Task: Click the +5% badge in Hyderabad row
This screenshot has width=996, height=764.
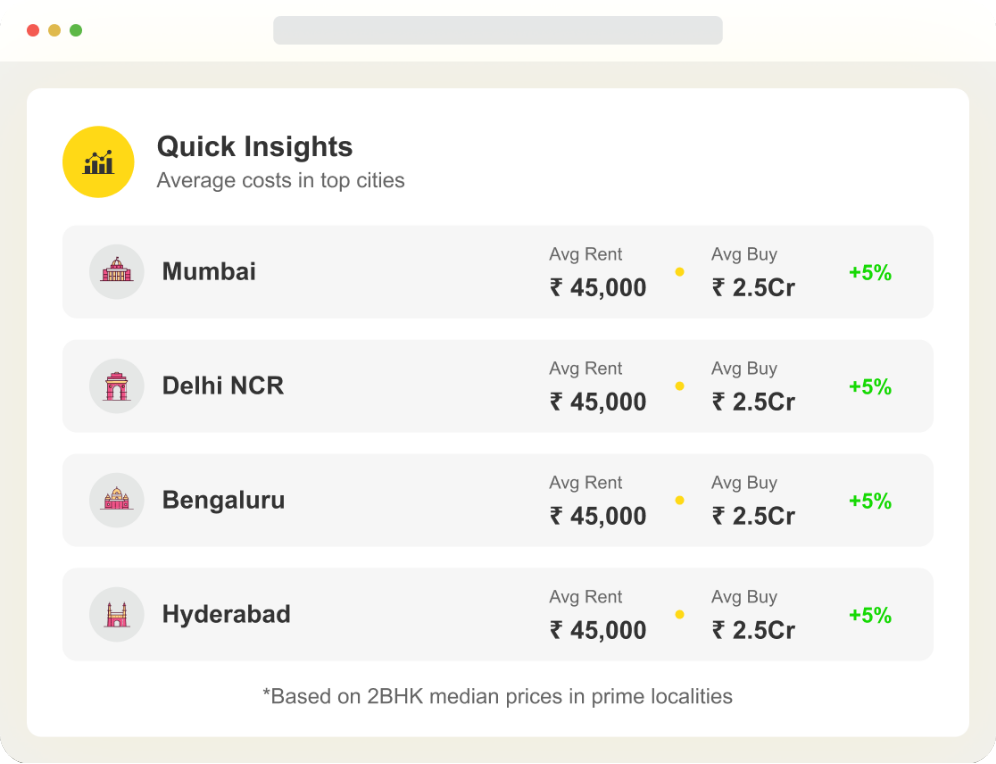Action: click(870, 615)
